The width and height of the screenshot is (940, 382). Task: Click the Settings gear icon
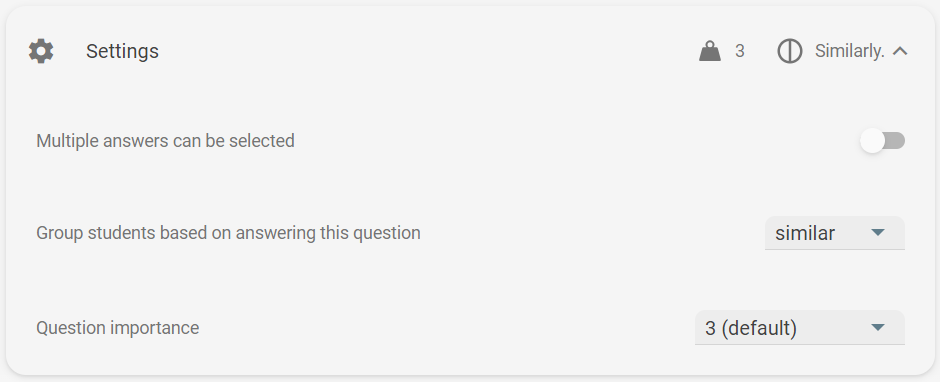tap(41, 51)
